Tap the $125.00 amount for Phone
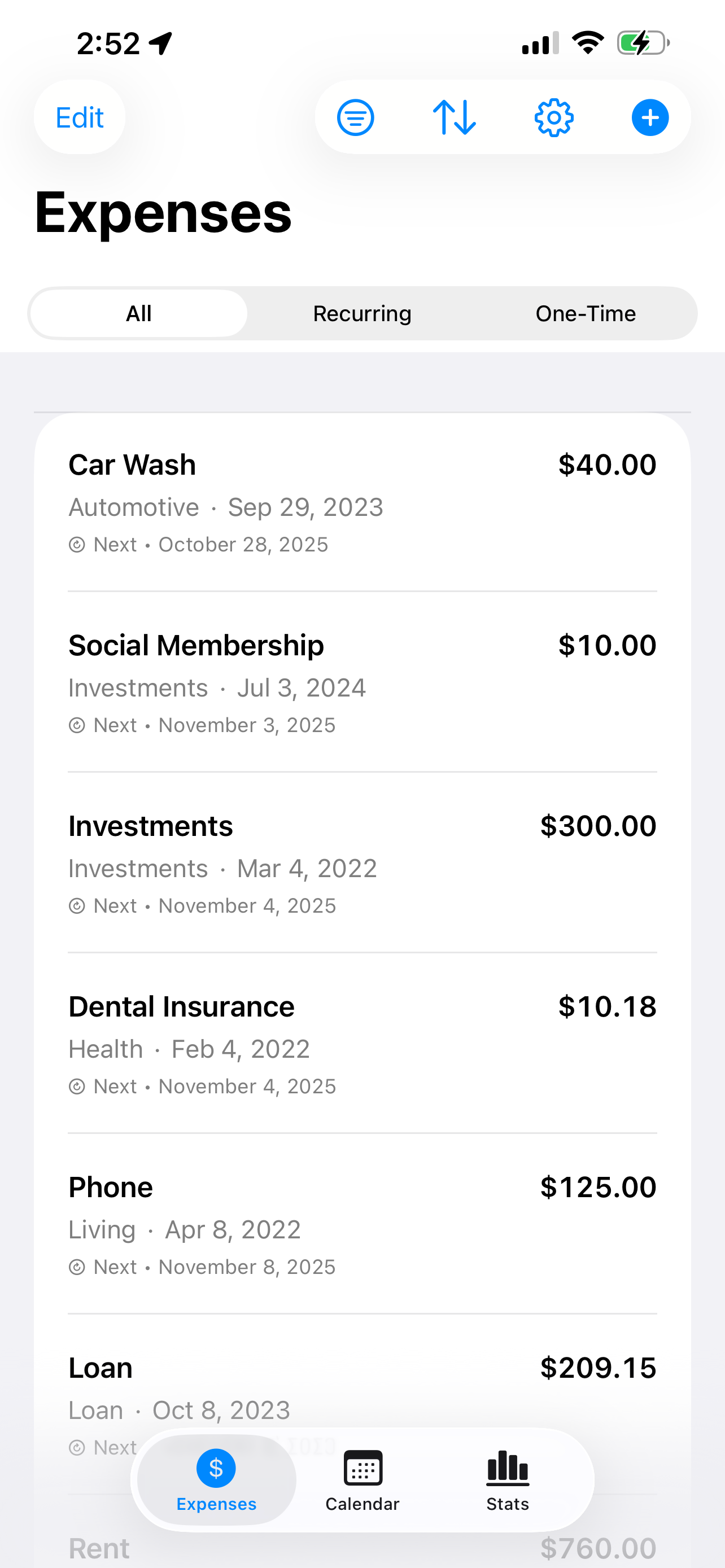 pyautogui.click(x=598, y=1188)
